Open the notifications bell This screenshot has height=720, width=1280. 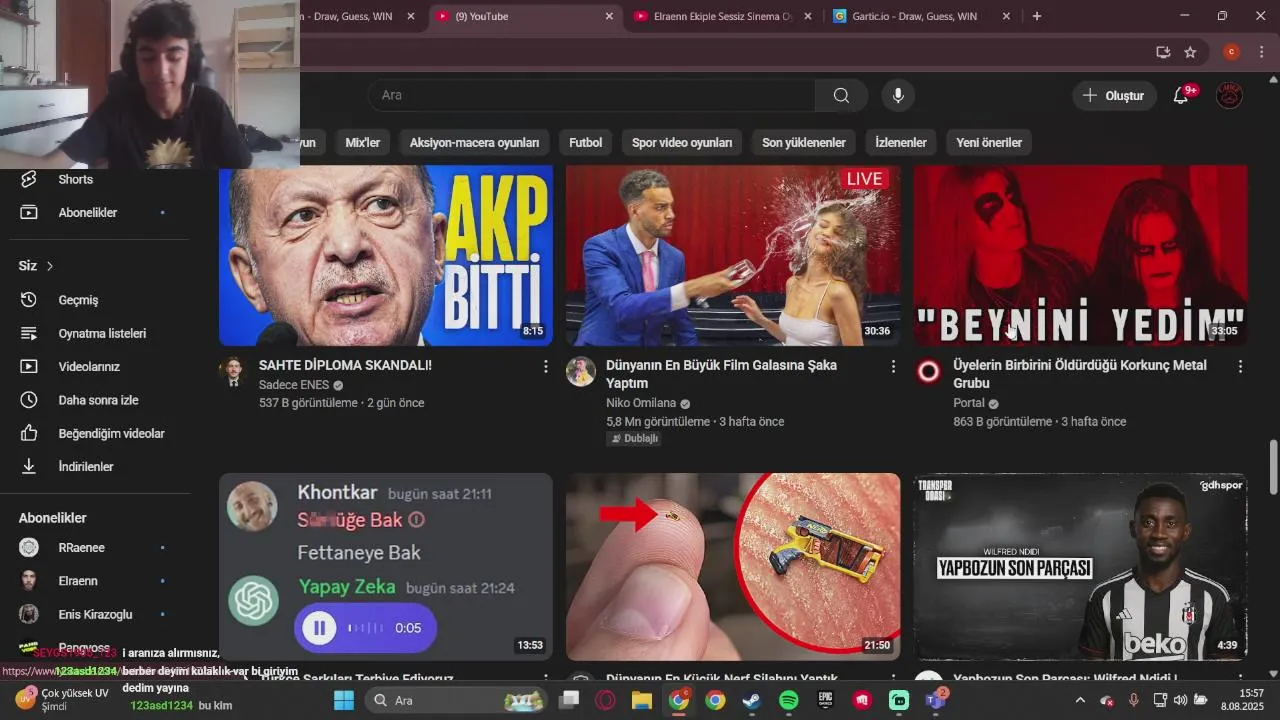1181,95
